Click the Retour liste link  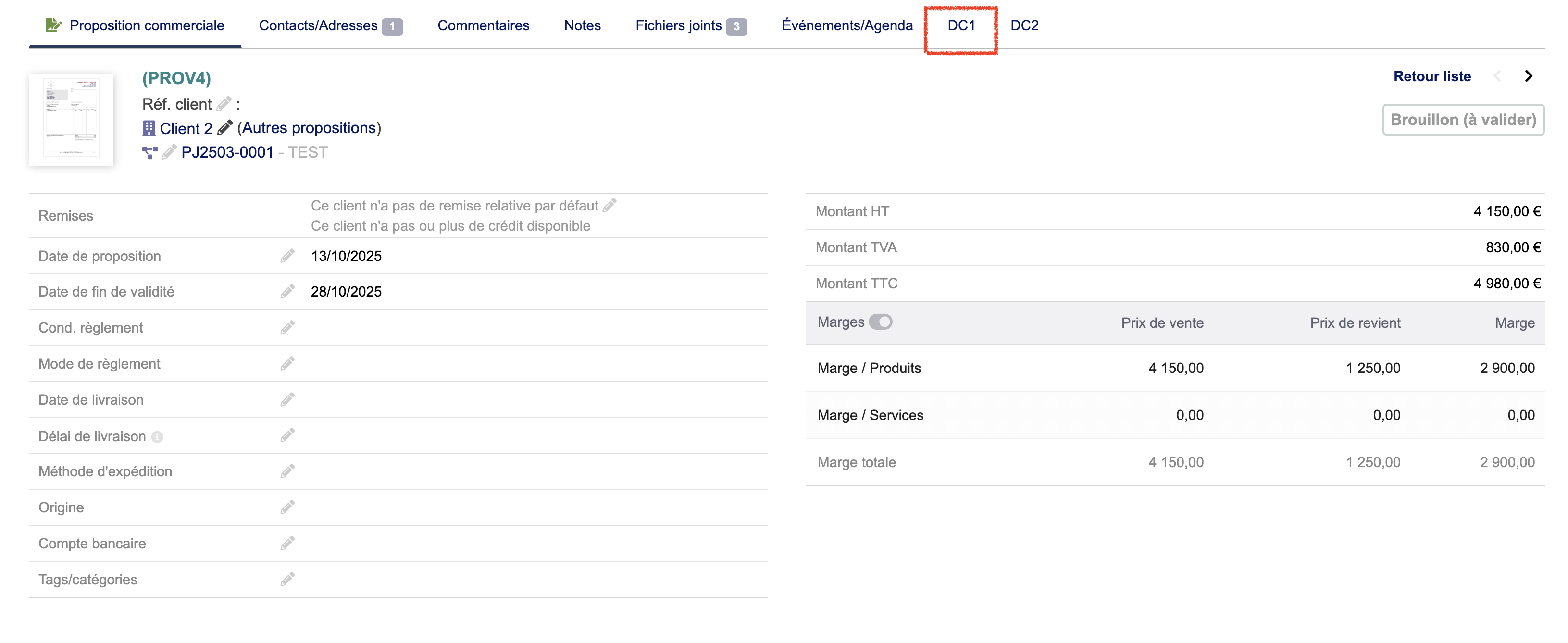[x=1431, y=76]
